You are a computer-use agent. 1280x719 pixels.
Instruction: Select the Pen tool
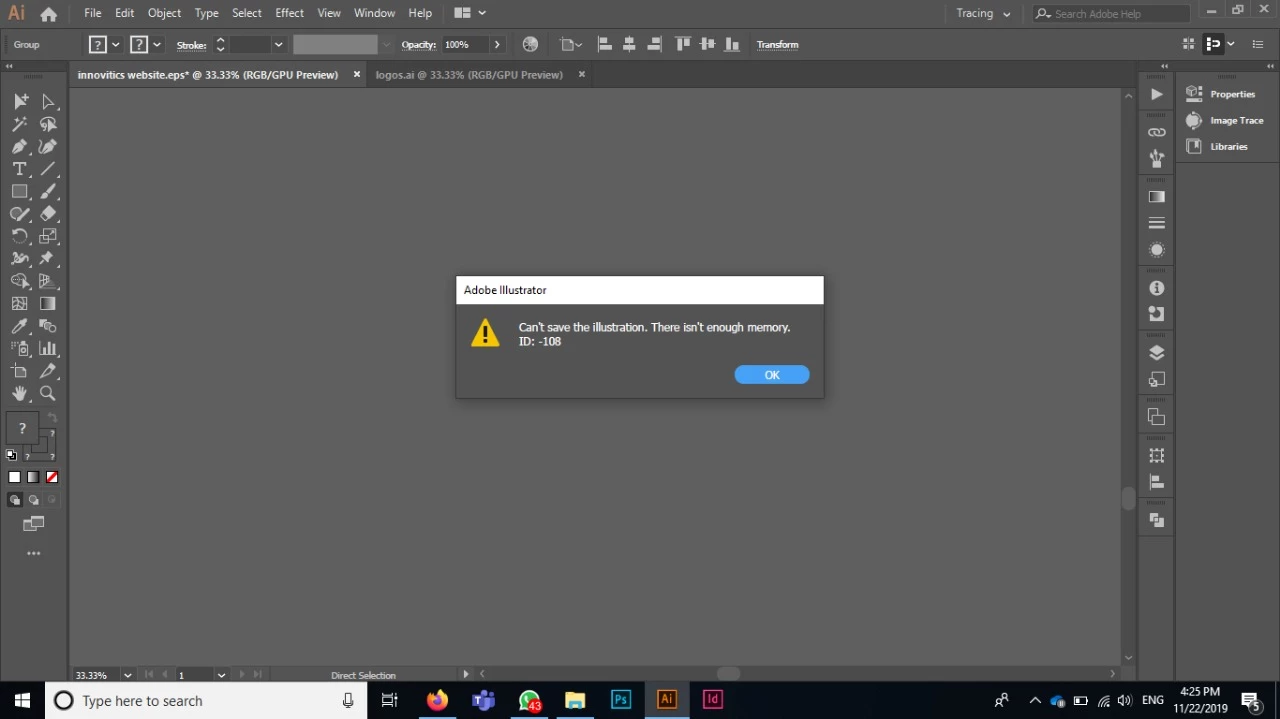point(20,146)
